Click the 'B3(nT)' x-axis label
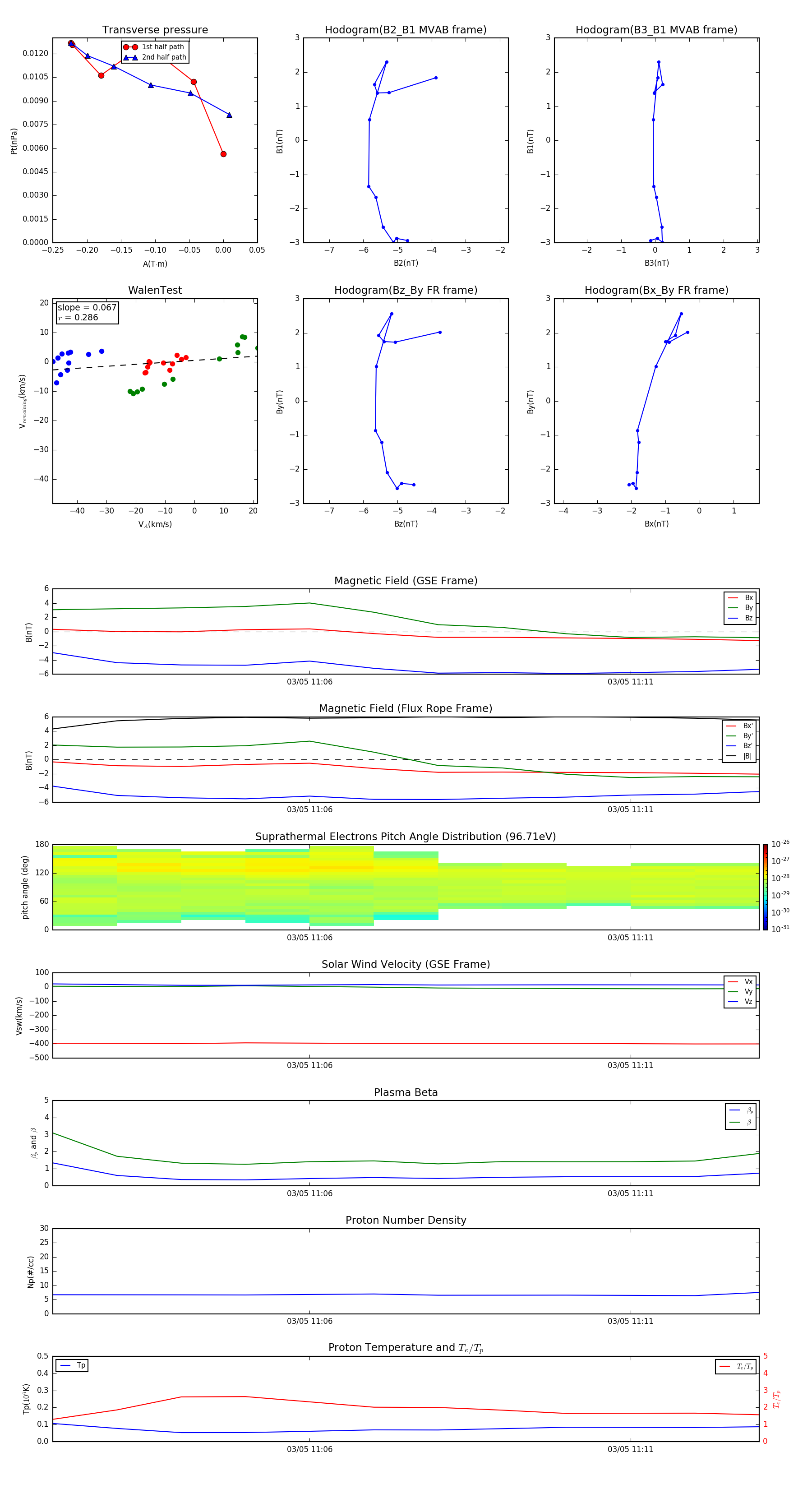This screenshot has width=812, height=1489. tap(656, 263)
